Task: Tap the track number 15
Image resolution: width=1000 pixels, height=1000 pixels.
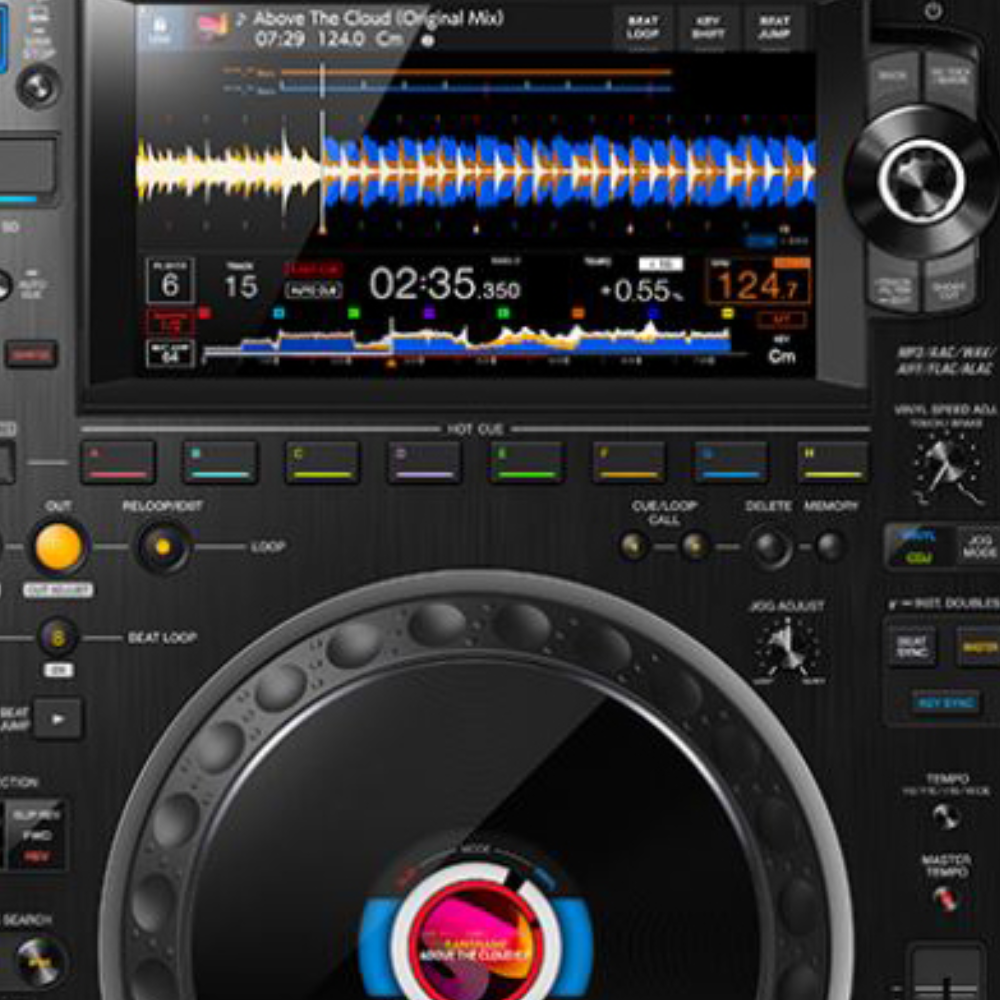Action: point(240,286)
